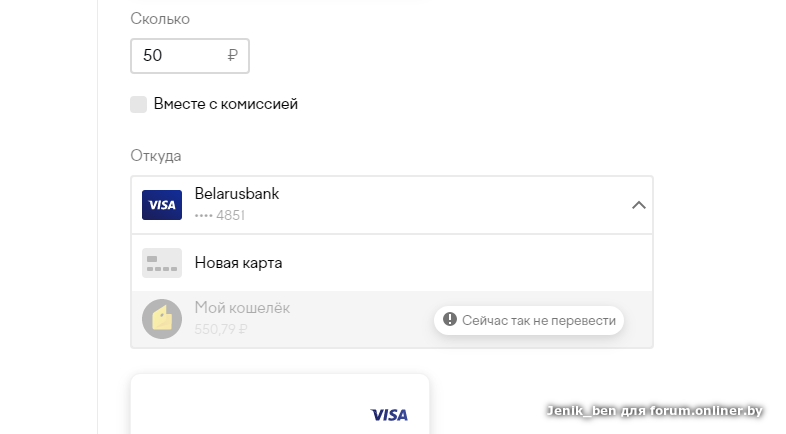
Task: Click the "Вместе с комиссией" label text
Action: click(226, 104)
